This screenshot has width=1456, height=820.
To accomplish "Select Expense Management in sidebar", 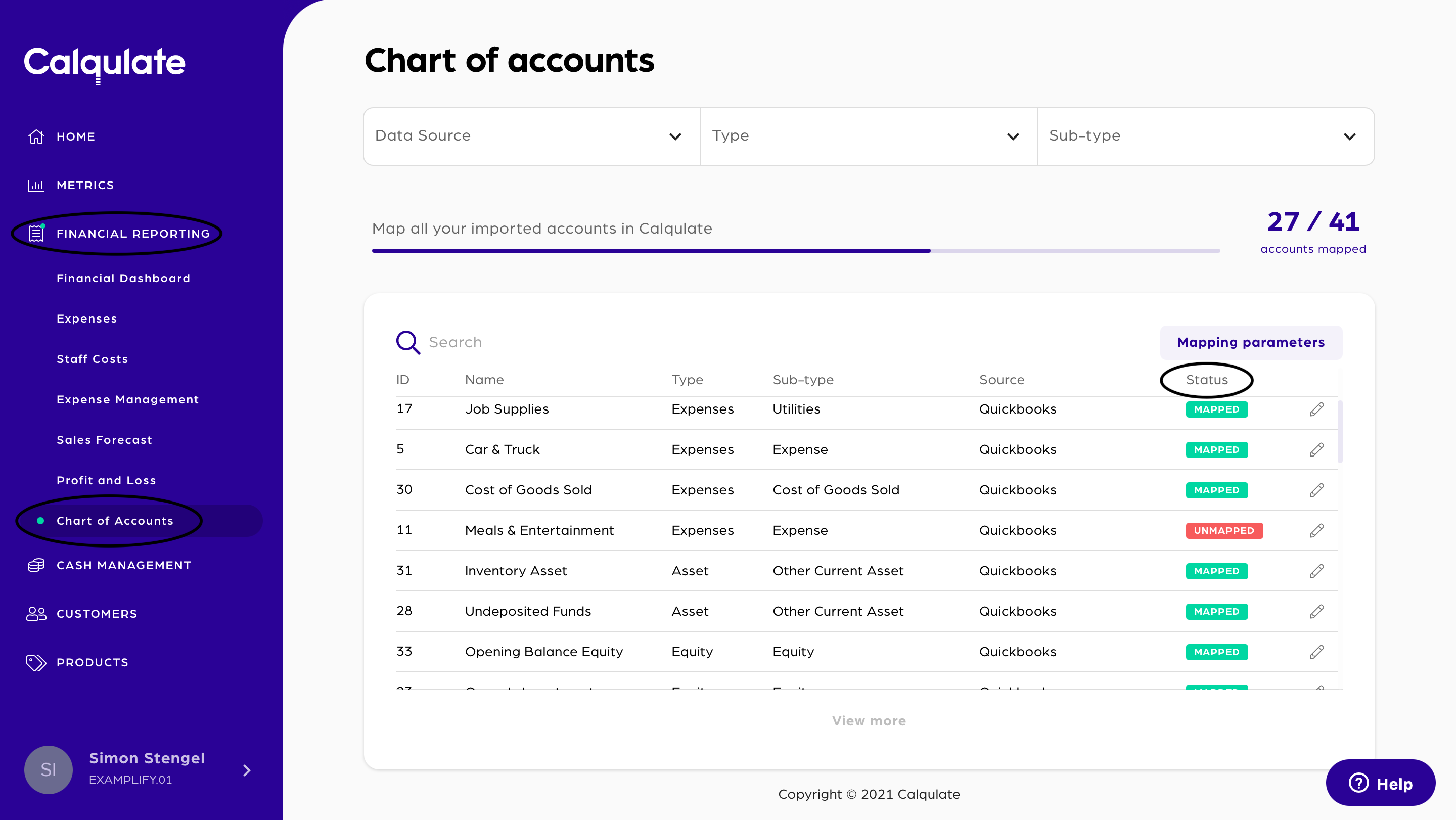I will tap(128, 399).
